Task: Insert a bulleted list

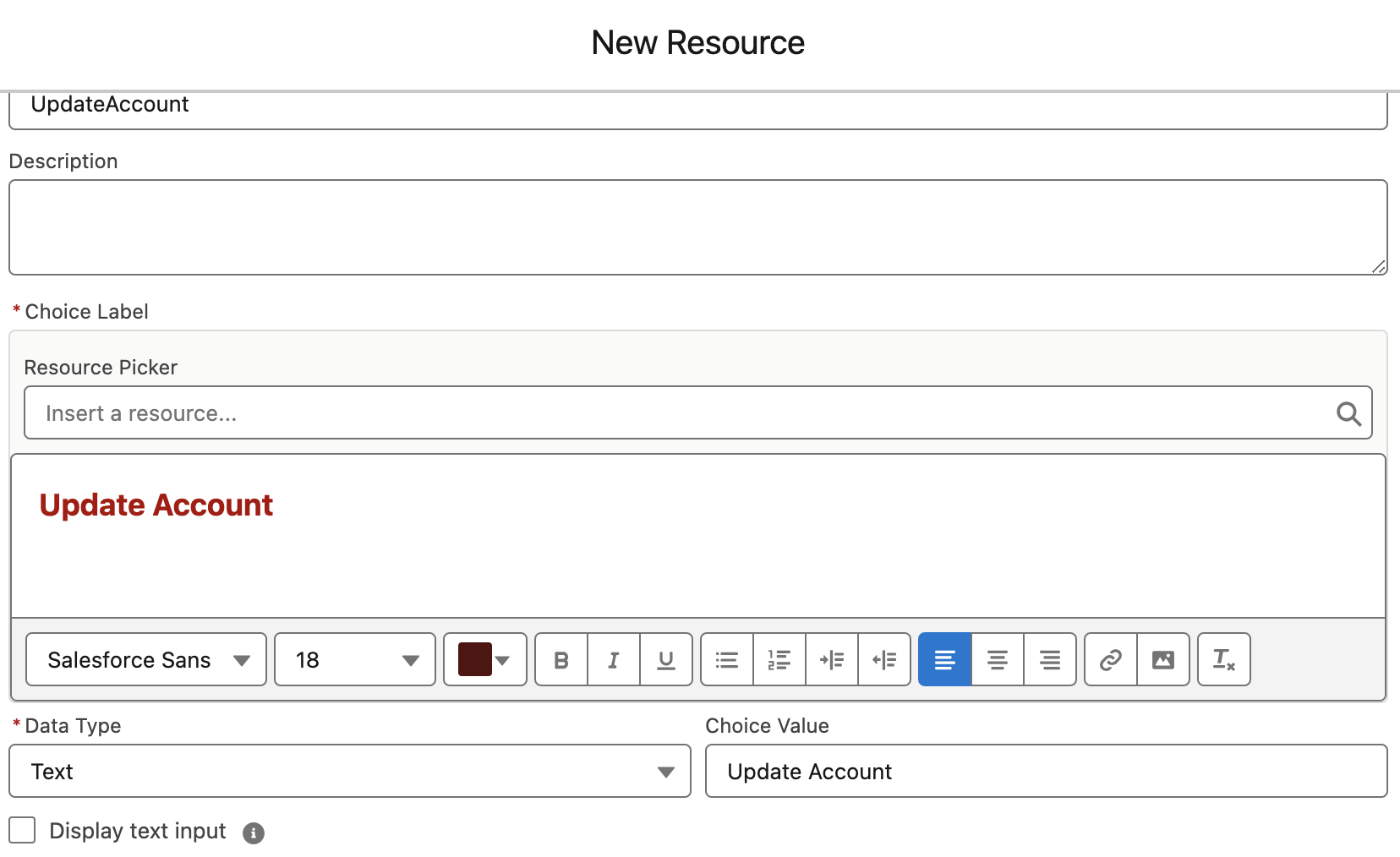Action: [x=725, y=660]
